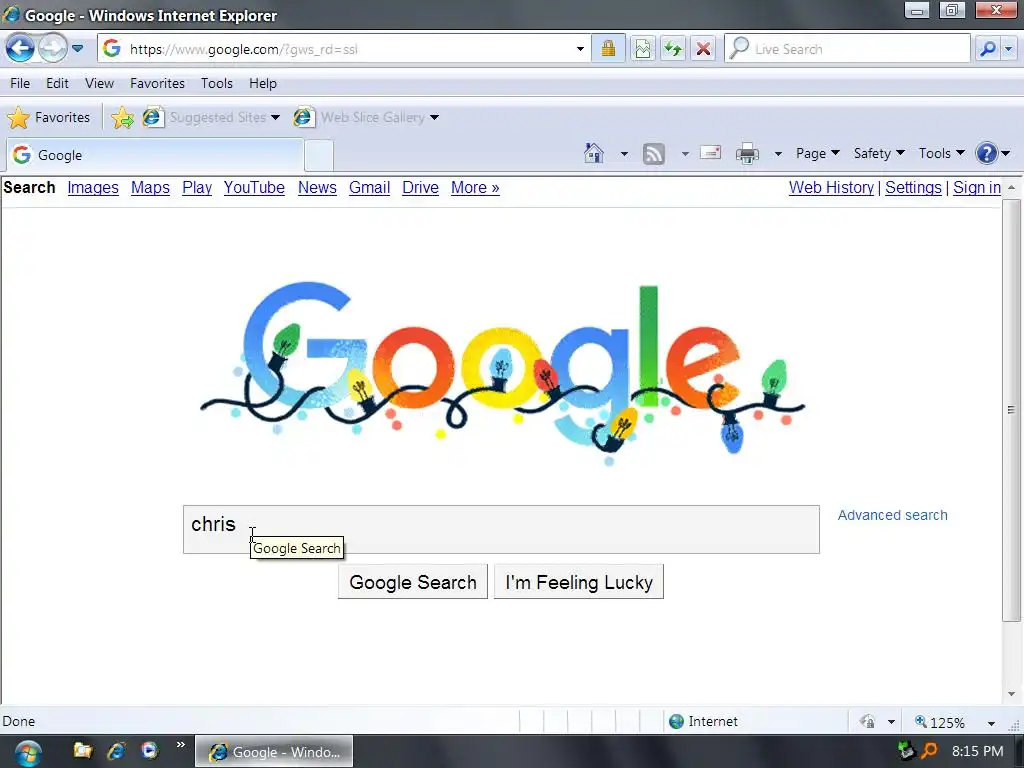1024x768 pixels.
Task: Click the vertical page scrollbar thumb
Action: pyautogui.click(x=1011, y=410)
